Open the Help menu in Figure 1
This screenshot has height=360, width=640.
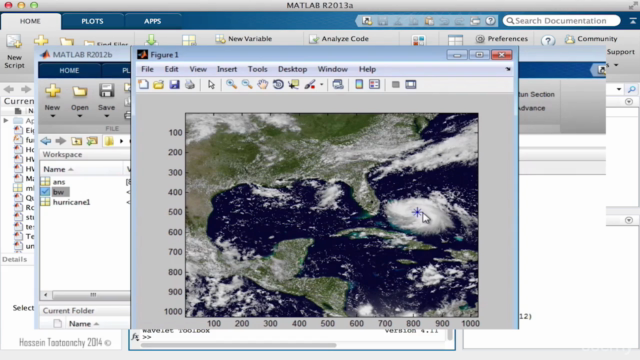[x=367, y=69]
